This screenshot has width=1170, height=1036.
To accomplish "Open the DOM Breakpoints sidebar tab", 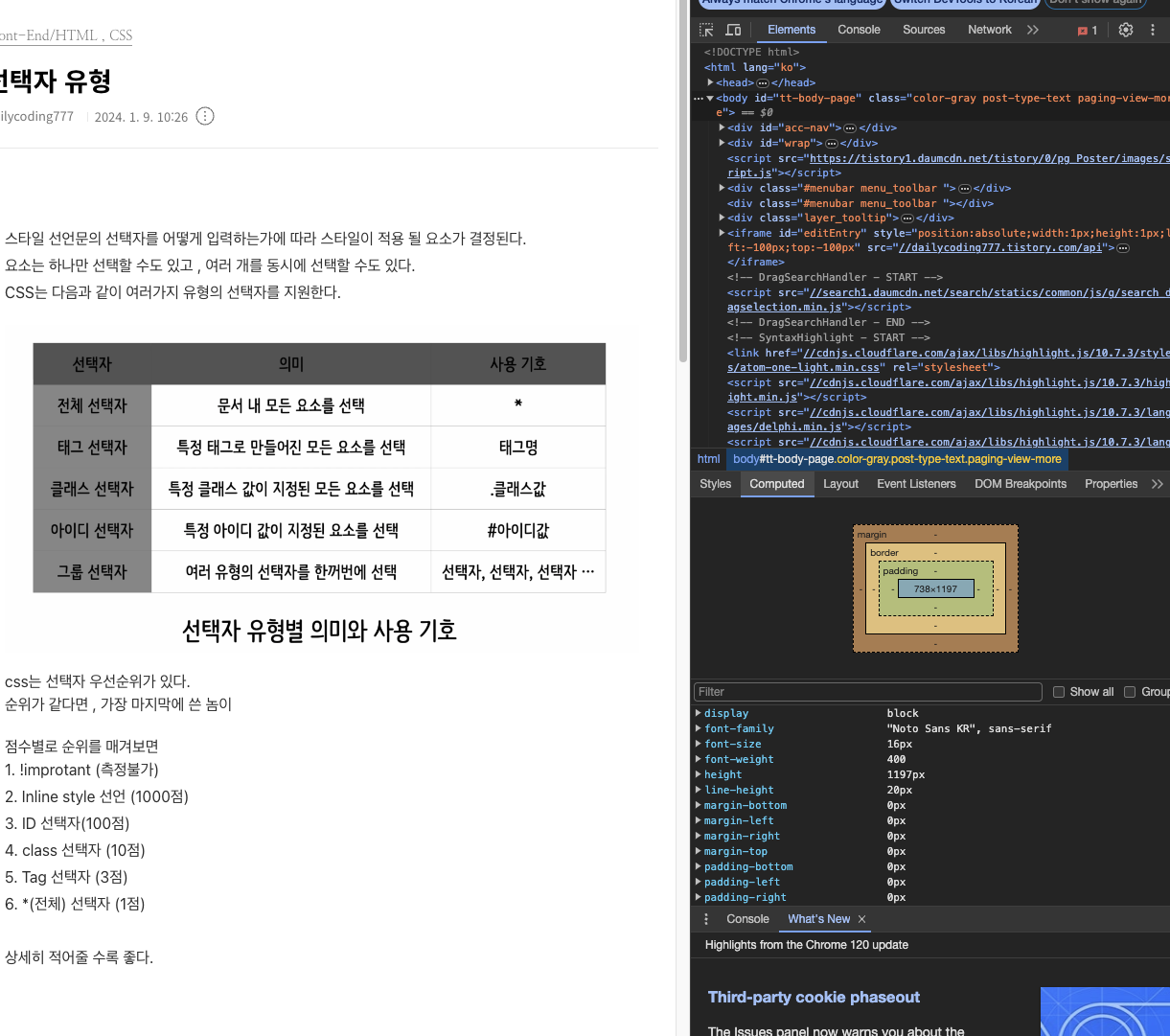I will pyautogui.click(x=1021, y=484).
